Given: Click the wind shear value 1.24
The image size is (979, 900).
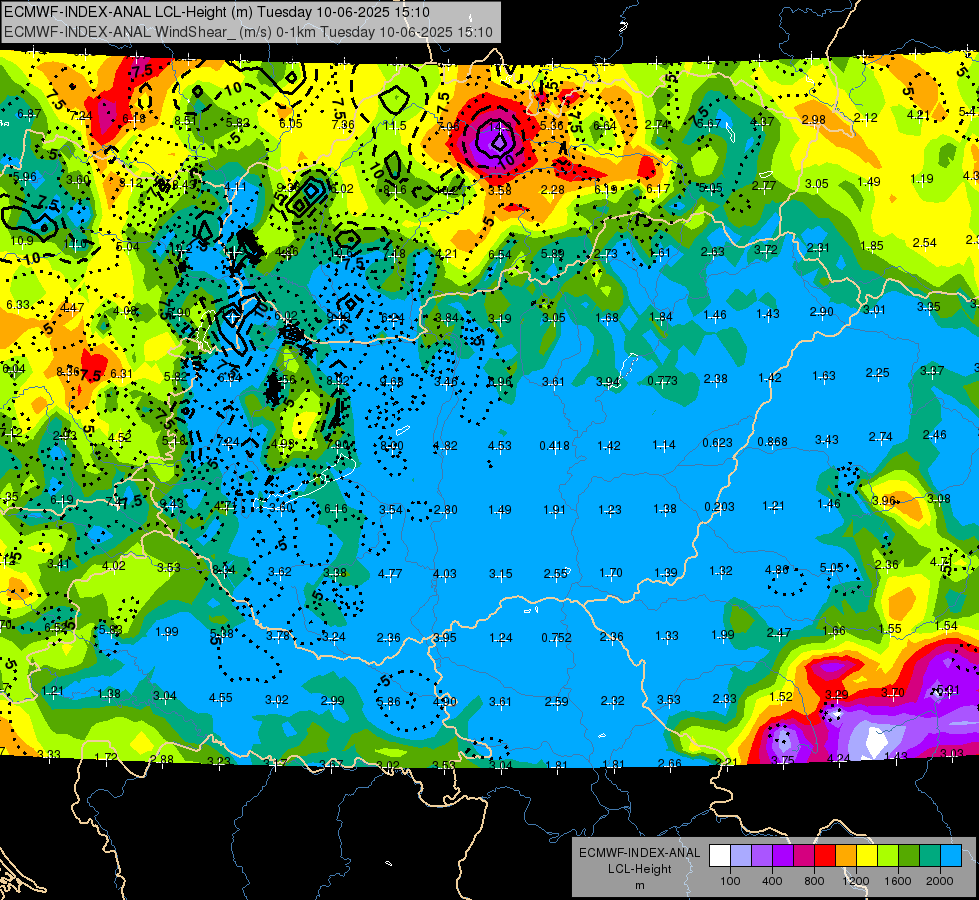Looking at the screenshot, I should (x=501, y=638).
